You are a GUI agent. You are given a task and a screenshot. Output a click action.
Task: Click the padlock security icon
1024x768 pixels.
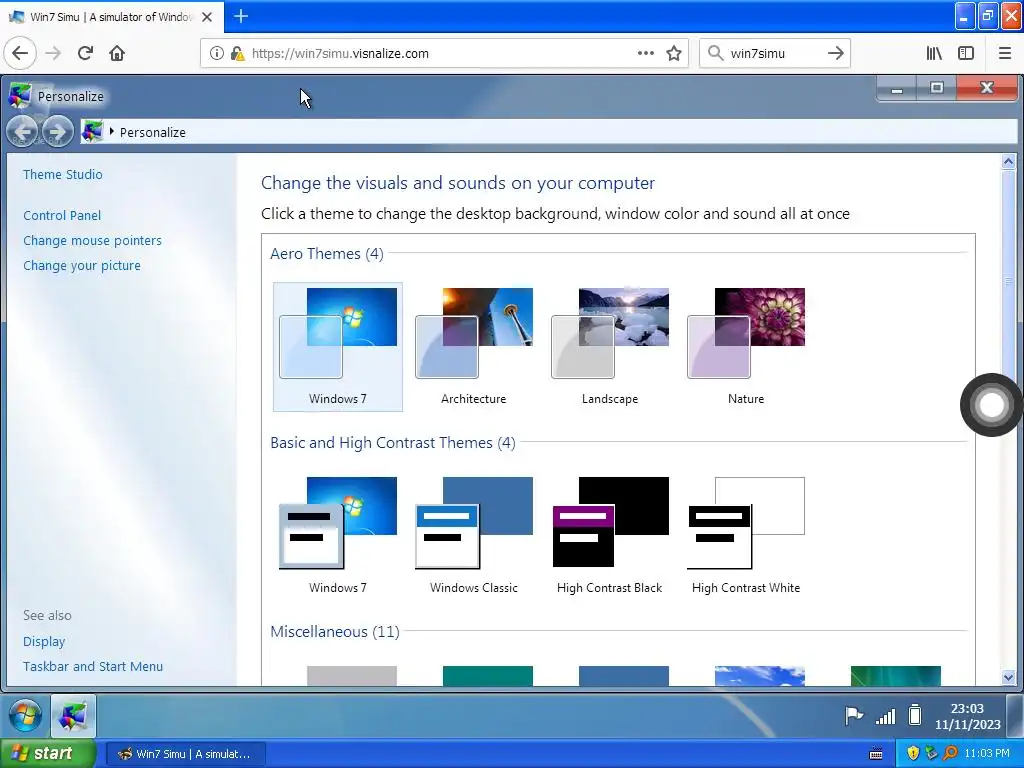[x=237, y=54]
